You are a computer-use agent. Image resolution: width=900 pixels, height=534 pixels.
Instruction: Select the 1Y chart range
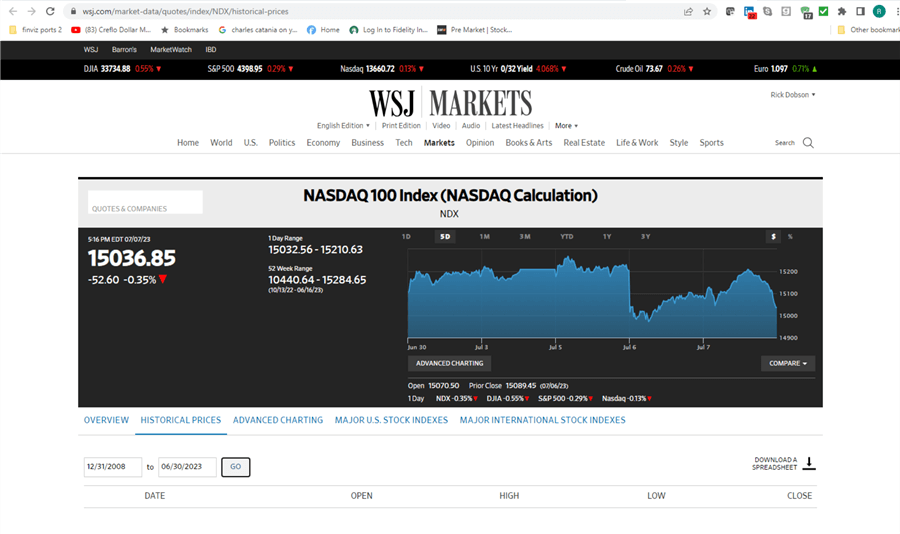pyautogui.click(x=607, y=237)
